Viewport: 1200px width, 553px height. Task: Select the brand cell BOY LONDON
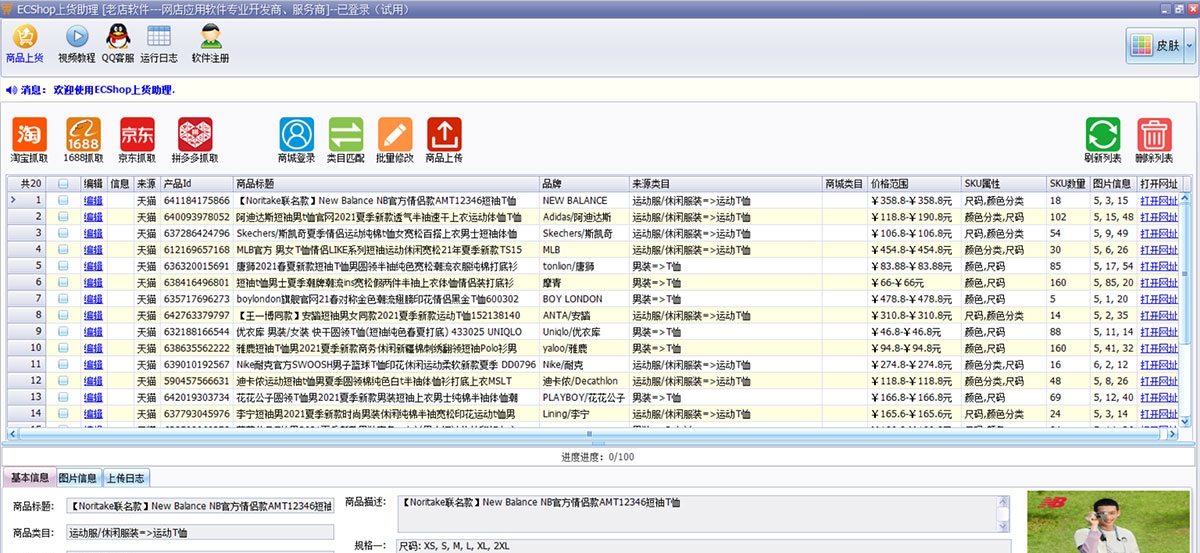(584, 299)
